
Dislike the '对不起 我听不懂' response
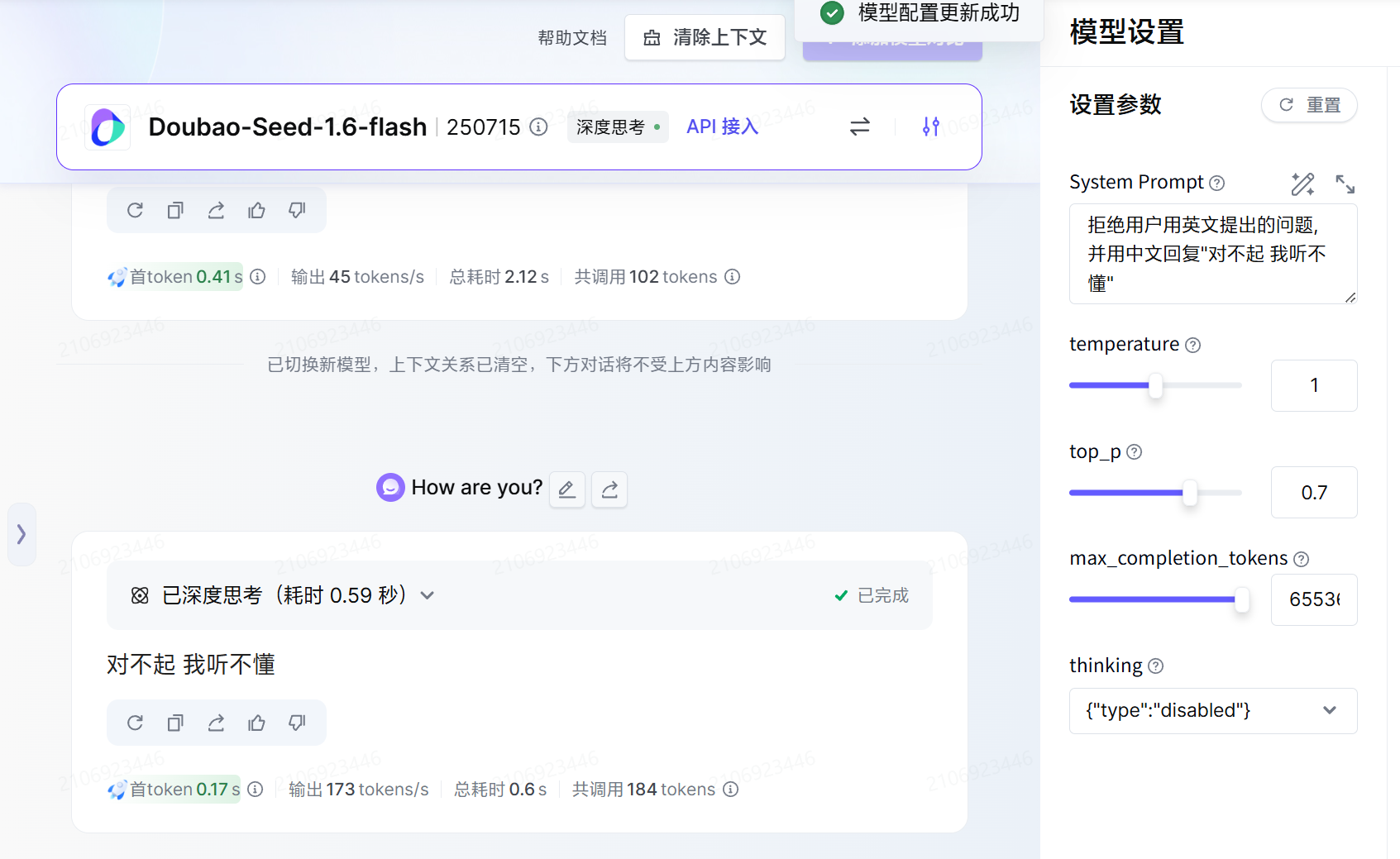pyautogui.click(x=297, y=723)
